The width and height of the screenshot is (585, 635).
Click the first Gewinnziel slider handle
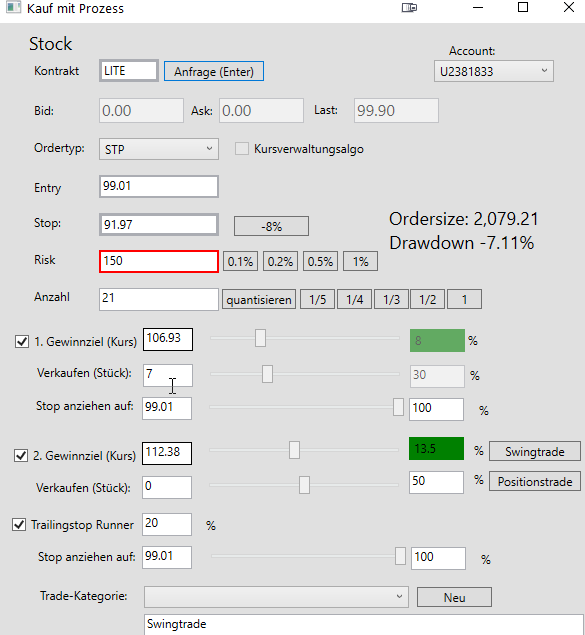260,338
